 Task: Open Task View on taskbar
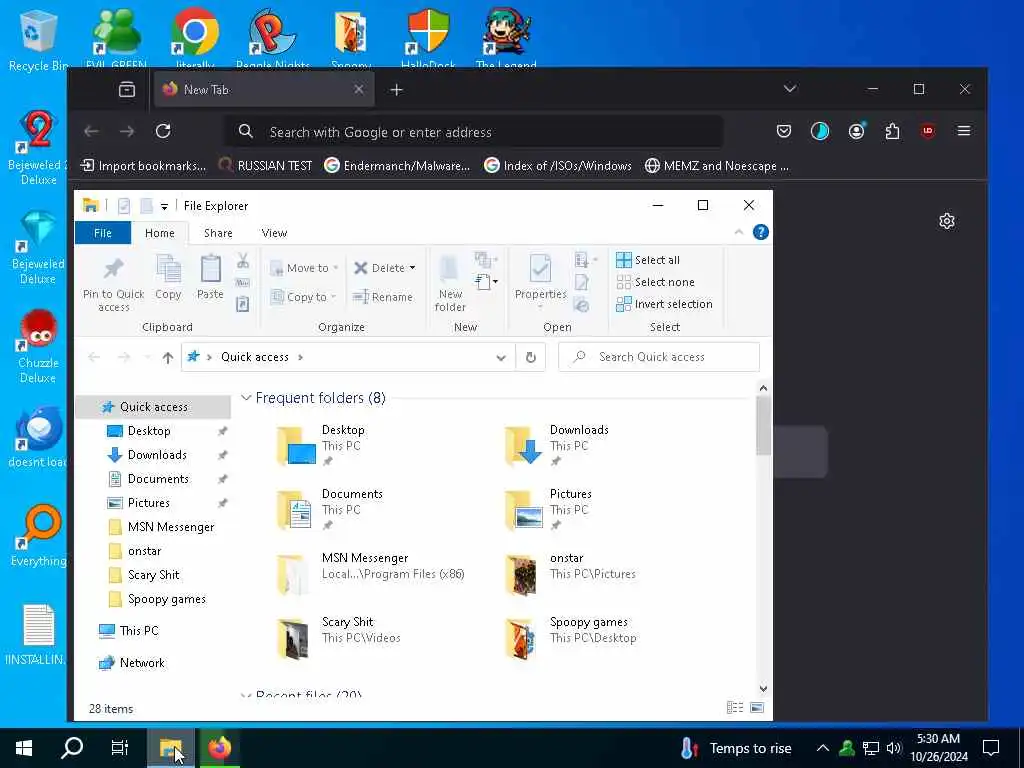(x=120, y=748)
